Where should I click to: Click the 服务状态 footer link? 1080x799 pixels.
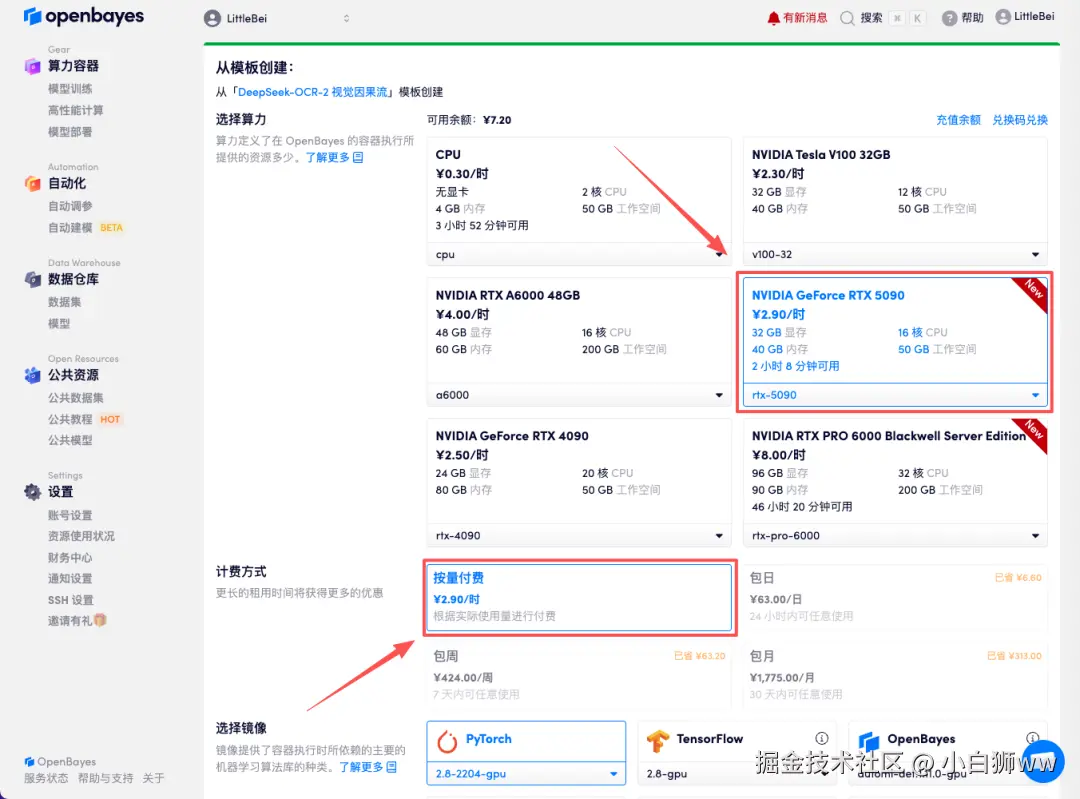click(x=46, y=778)
